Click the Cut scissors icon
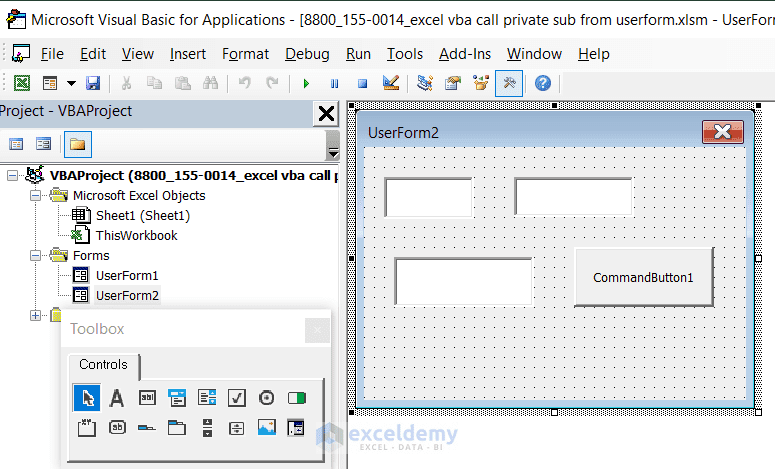 pos(127,83)
